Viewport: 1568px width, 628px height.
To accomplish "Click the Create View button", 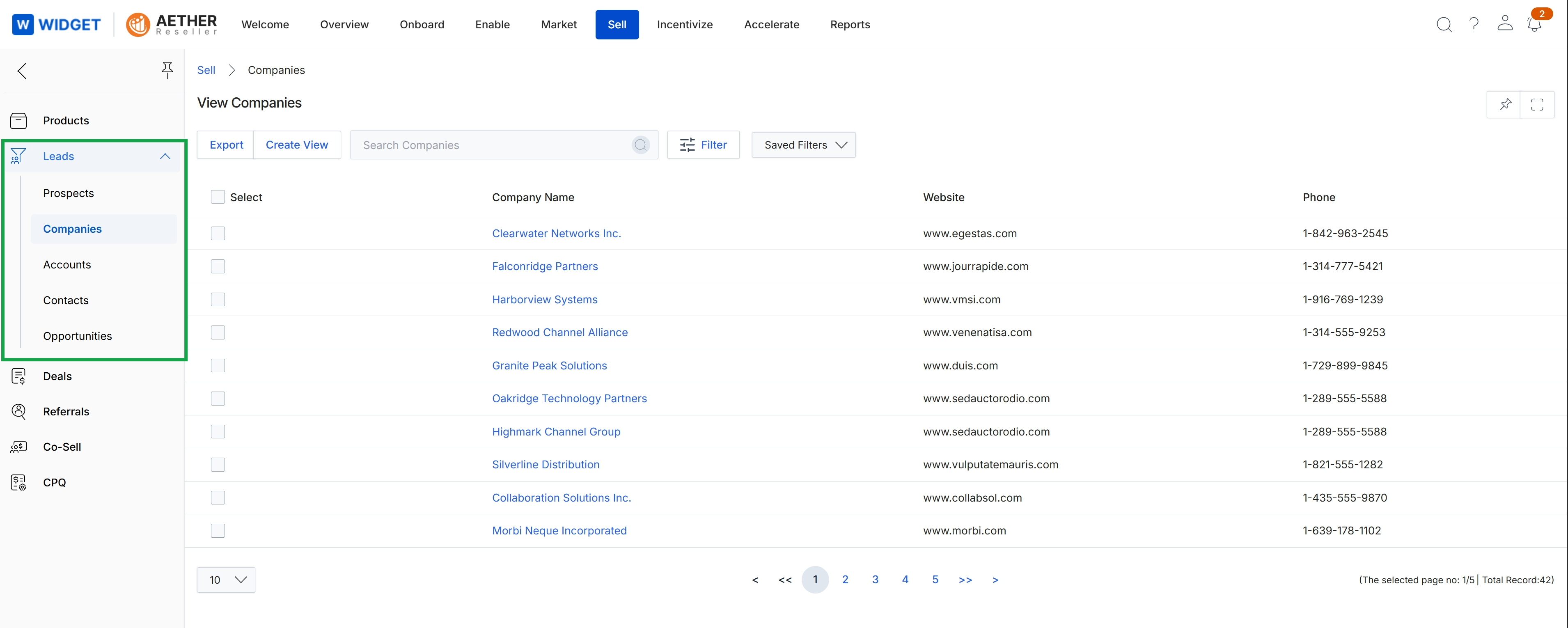I will [x=297, y=145].
